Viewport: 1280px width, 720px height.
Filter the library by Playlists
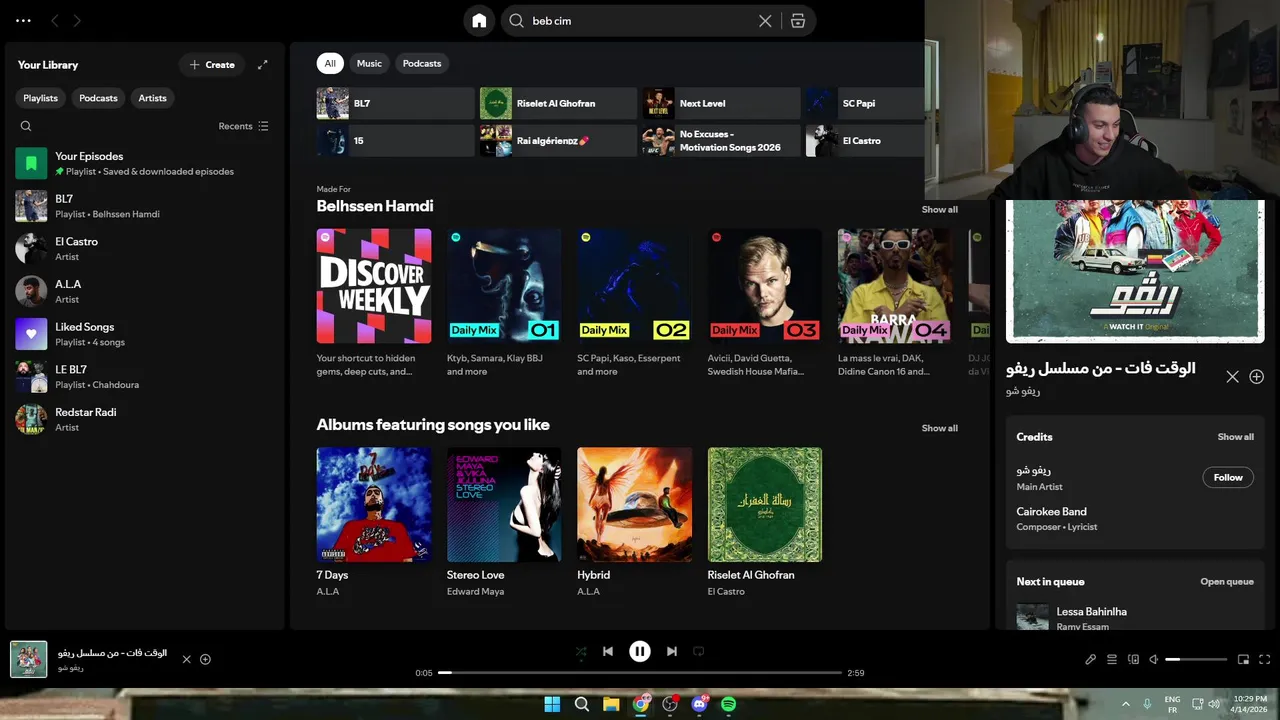pyautogui.click(x=41, y=98)
